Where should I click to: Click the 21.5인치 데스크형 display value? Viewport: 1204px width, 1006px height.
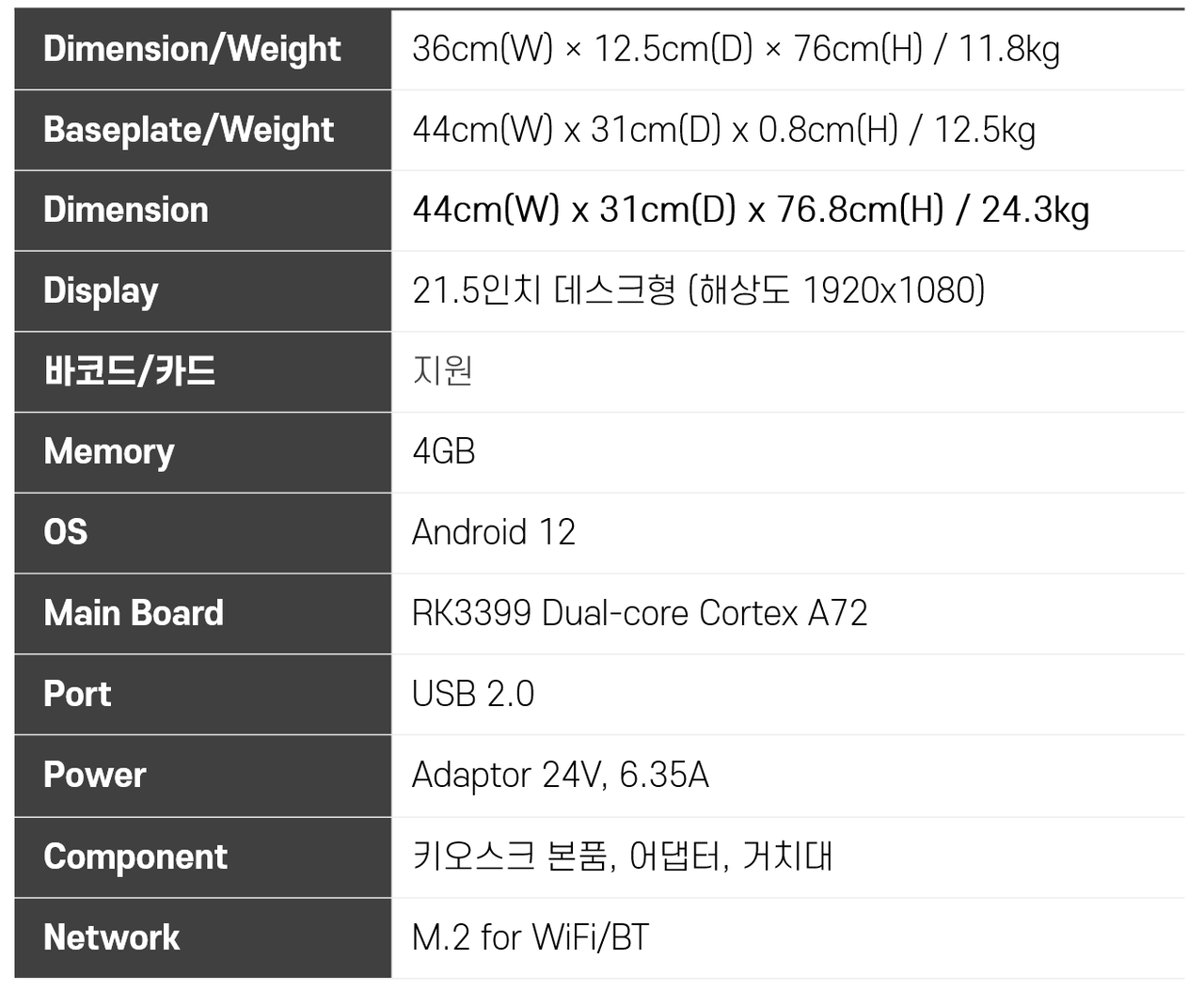(x=698, y=291)
